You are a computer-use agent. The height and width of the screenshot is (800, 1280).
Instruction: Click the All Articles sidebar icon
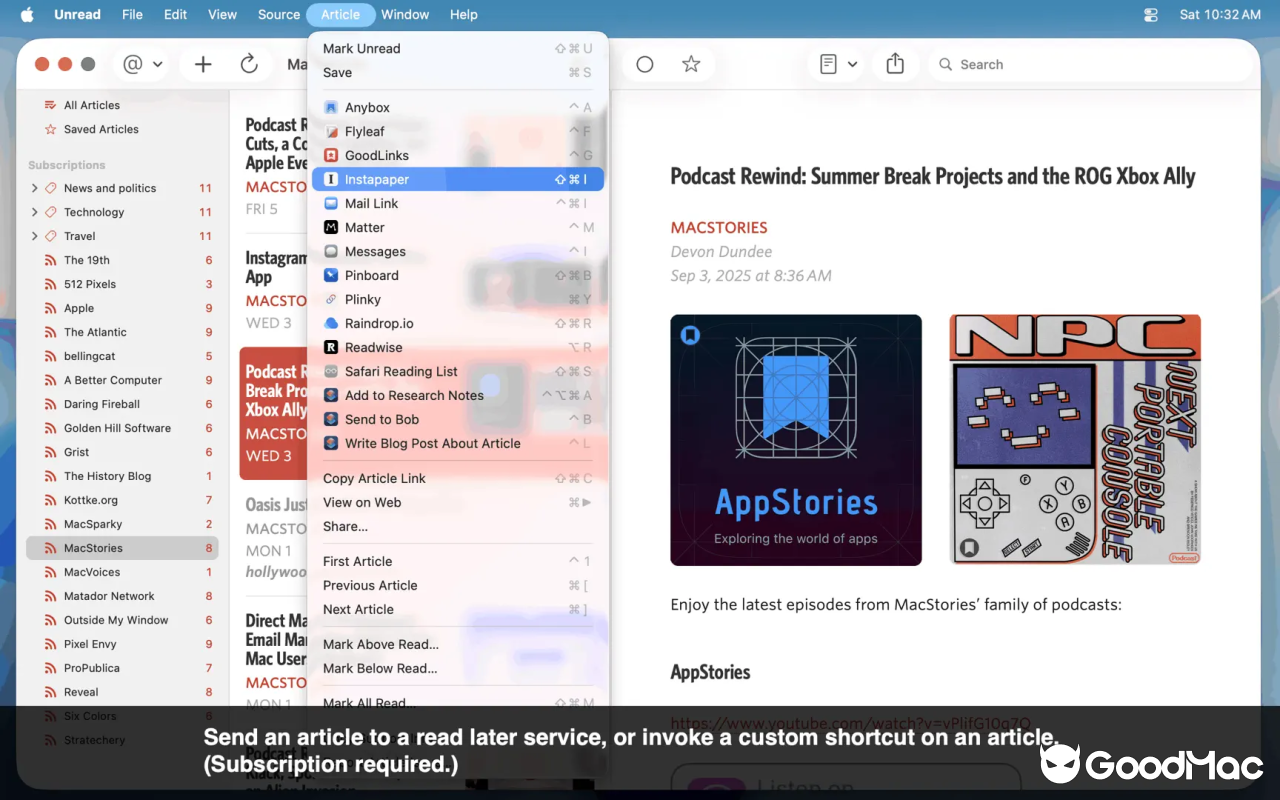51,105
